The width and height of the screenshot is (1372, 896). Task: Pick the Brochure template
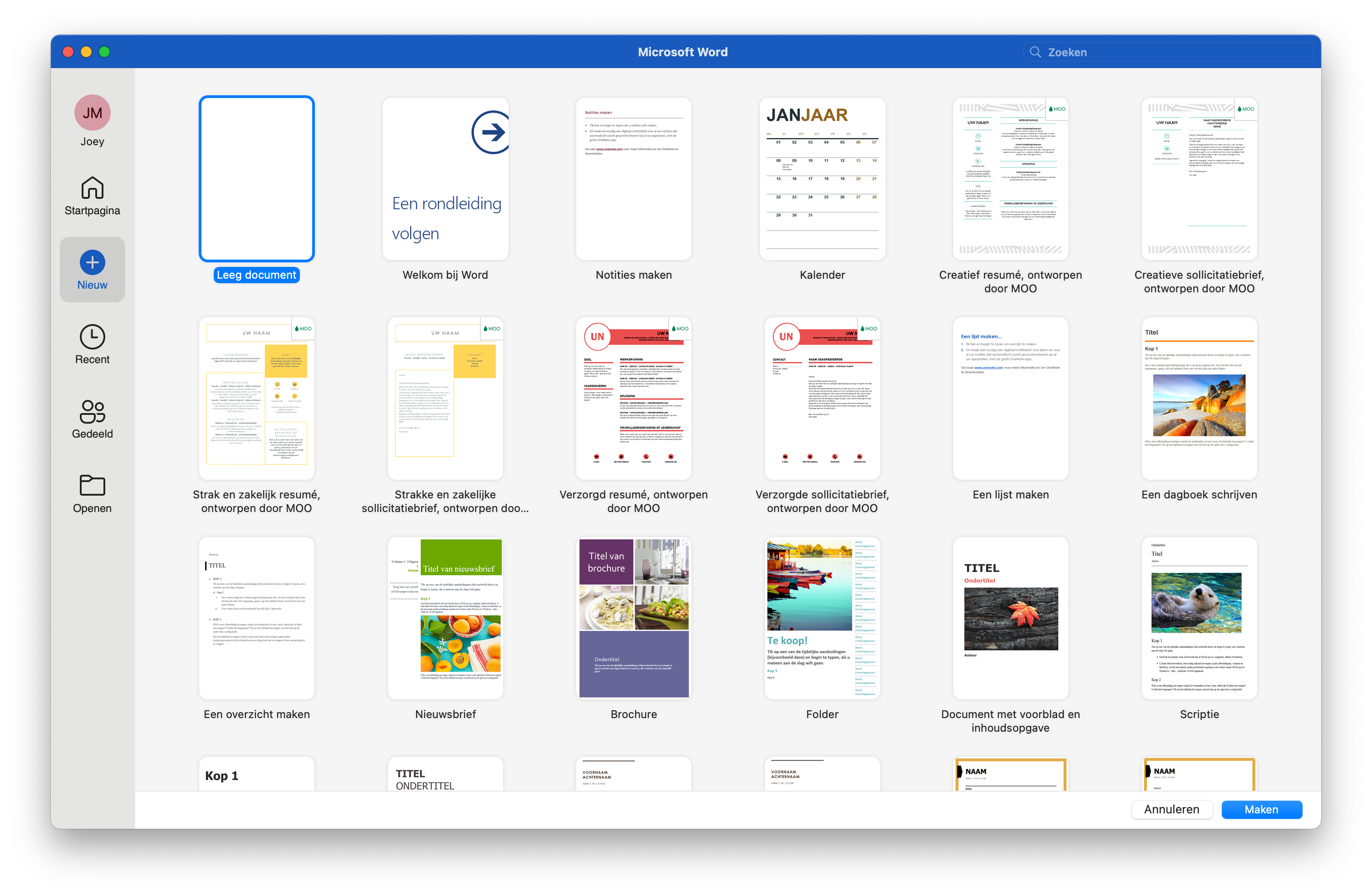pyautogui.click(x=633, y=618)
